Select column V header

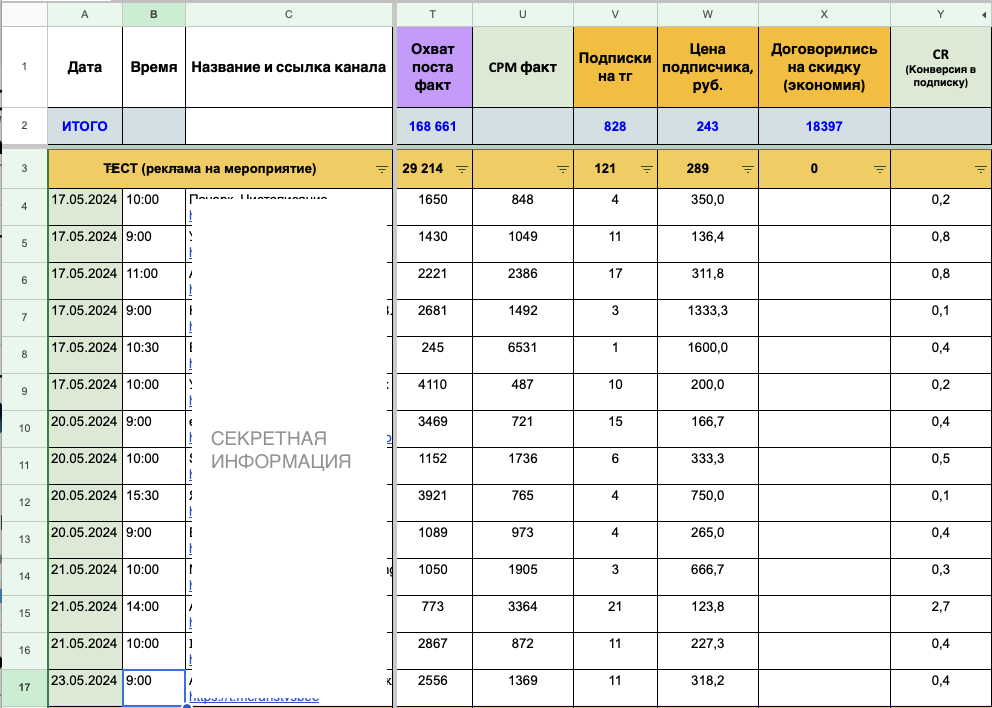click(x=615, y=14)
